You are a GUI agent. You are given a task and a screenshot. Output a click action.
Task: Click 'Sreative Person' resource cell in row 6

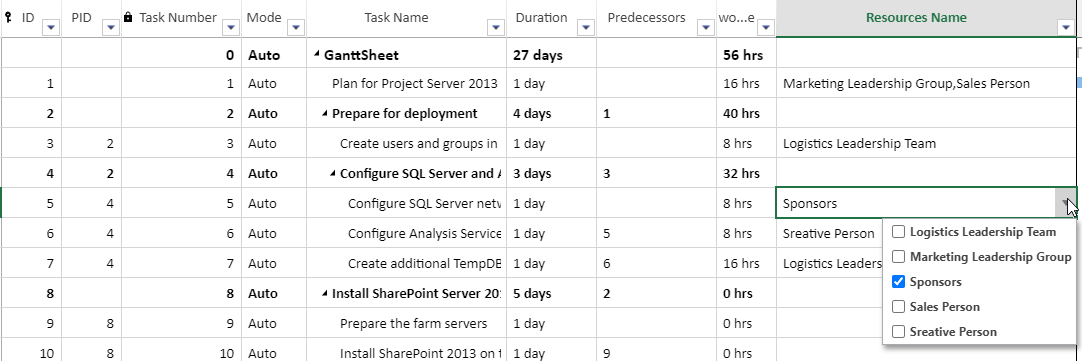pyautogui.click(x=829, y=233)
